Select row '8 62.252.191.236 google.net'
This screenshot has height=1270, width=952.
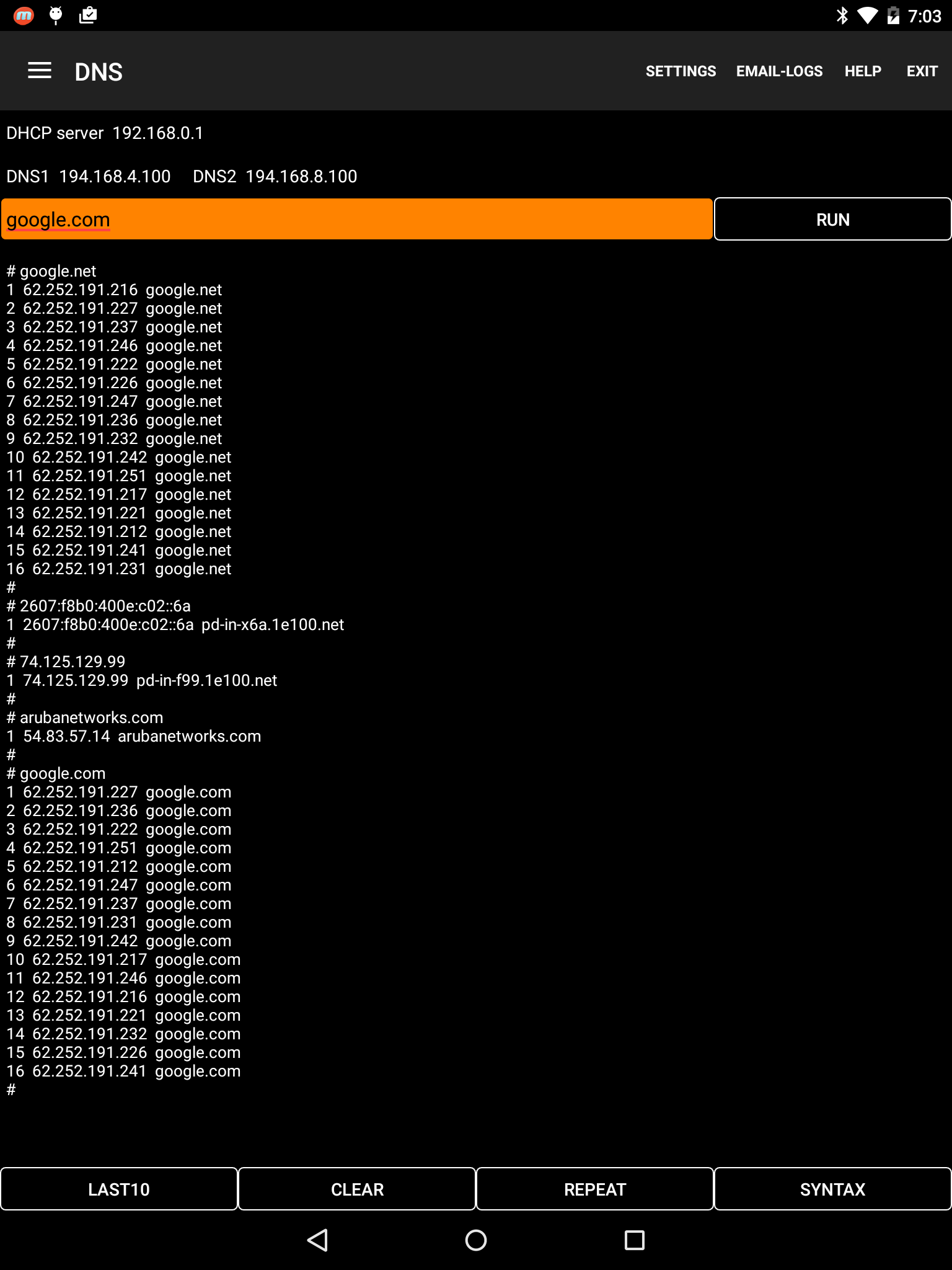tap(114, 420)
